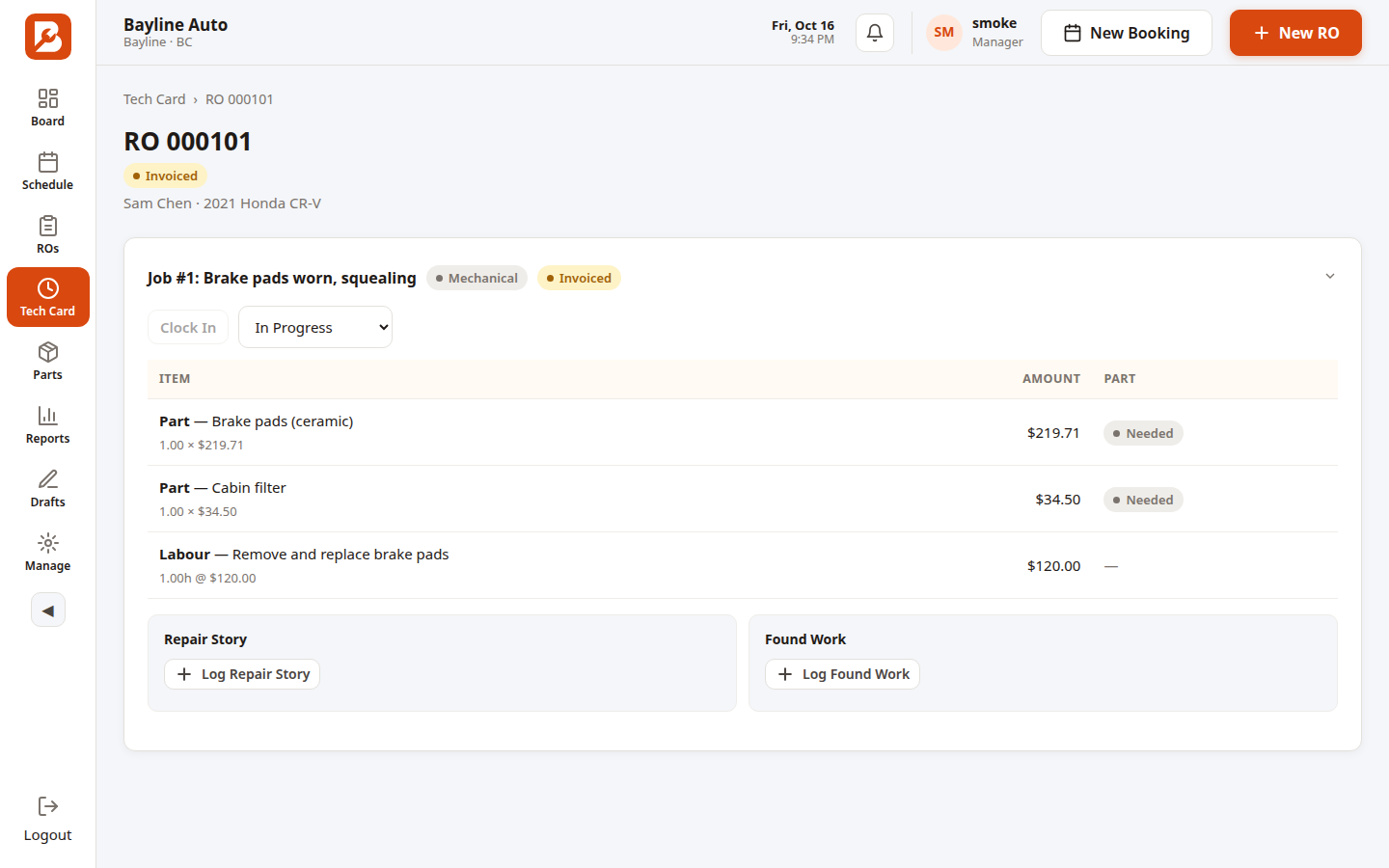Create a New Booking

pyautogui.click(x=1127, y=33)
